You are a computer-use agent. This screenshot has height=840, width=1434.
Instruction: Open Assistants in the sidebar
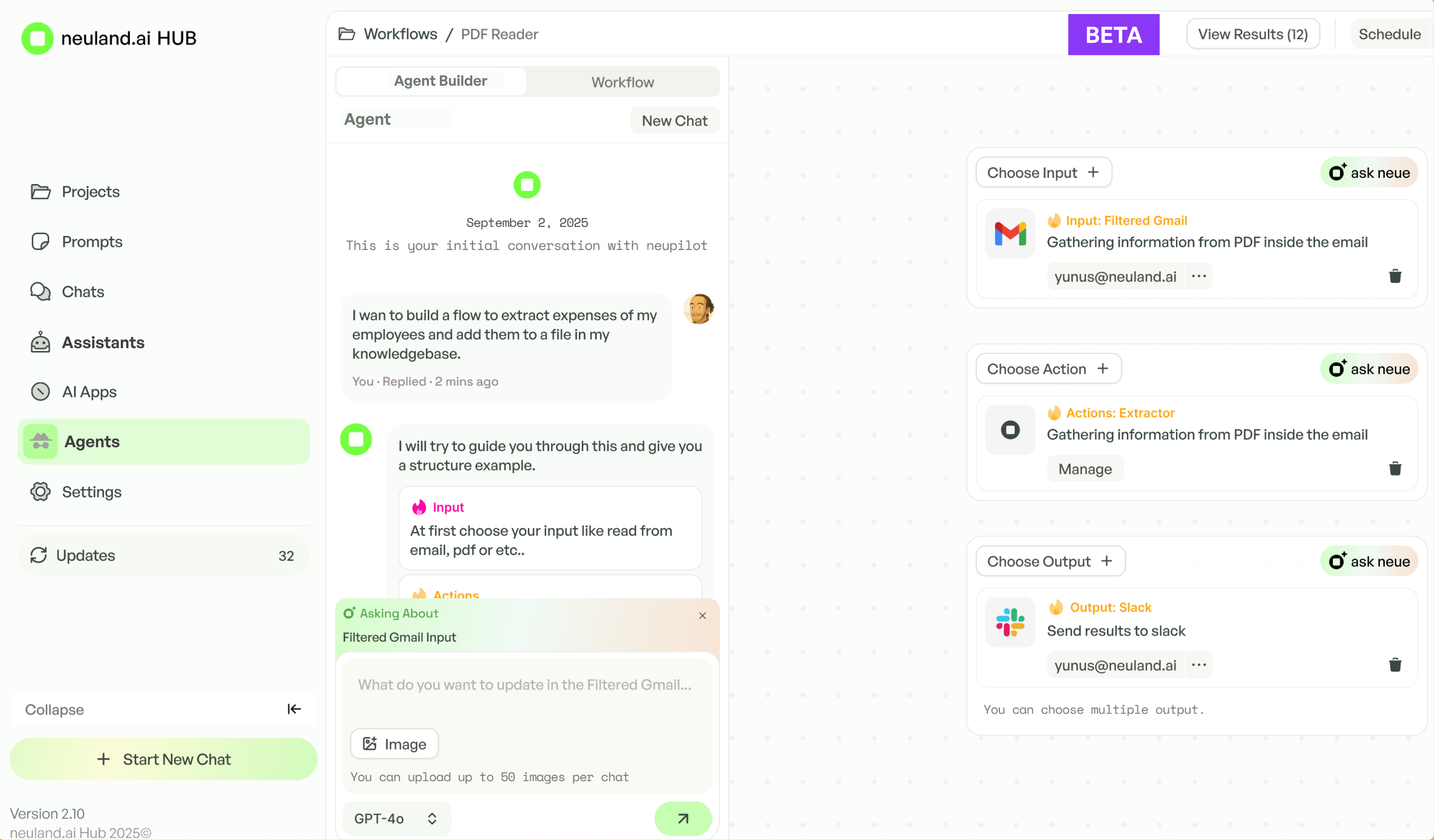pos(103,343)
